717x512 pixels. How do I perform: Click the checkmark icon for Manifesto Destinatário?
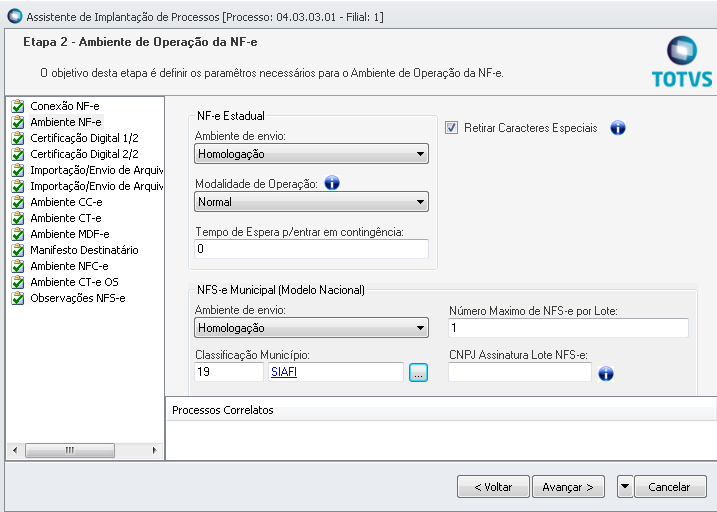18,250
